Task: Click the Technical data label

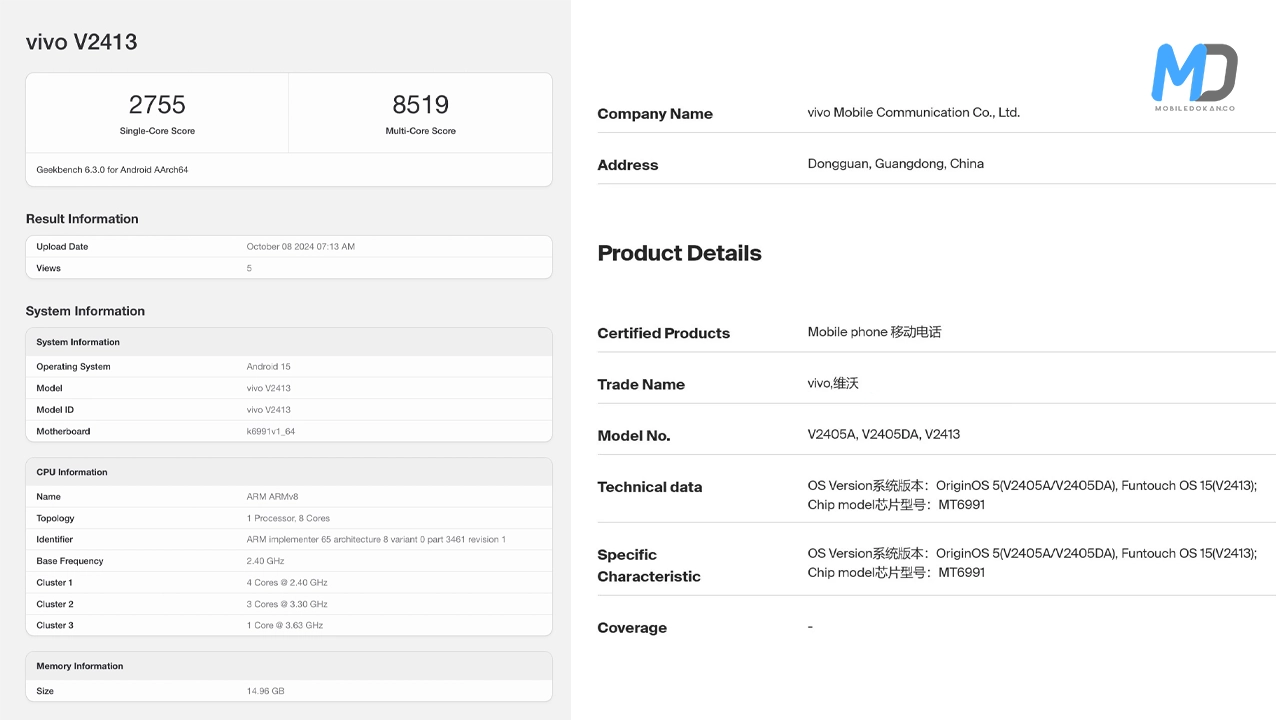Action: click(x=650, y=487)
